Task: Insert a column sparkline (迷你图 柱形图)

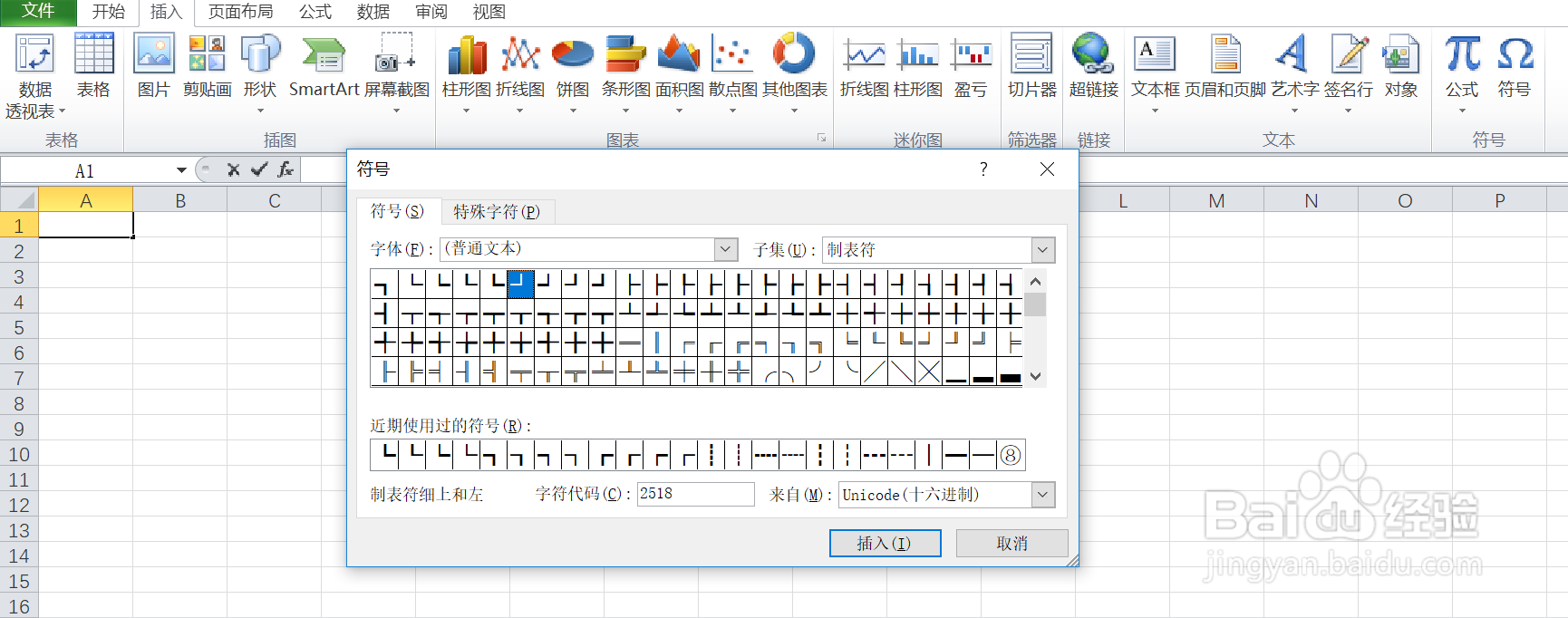Action: (918, 66)
